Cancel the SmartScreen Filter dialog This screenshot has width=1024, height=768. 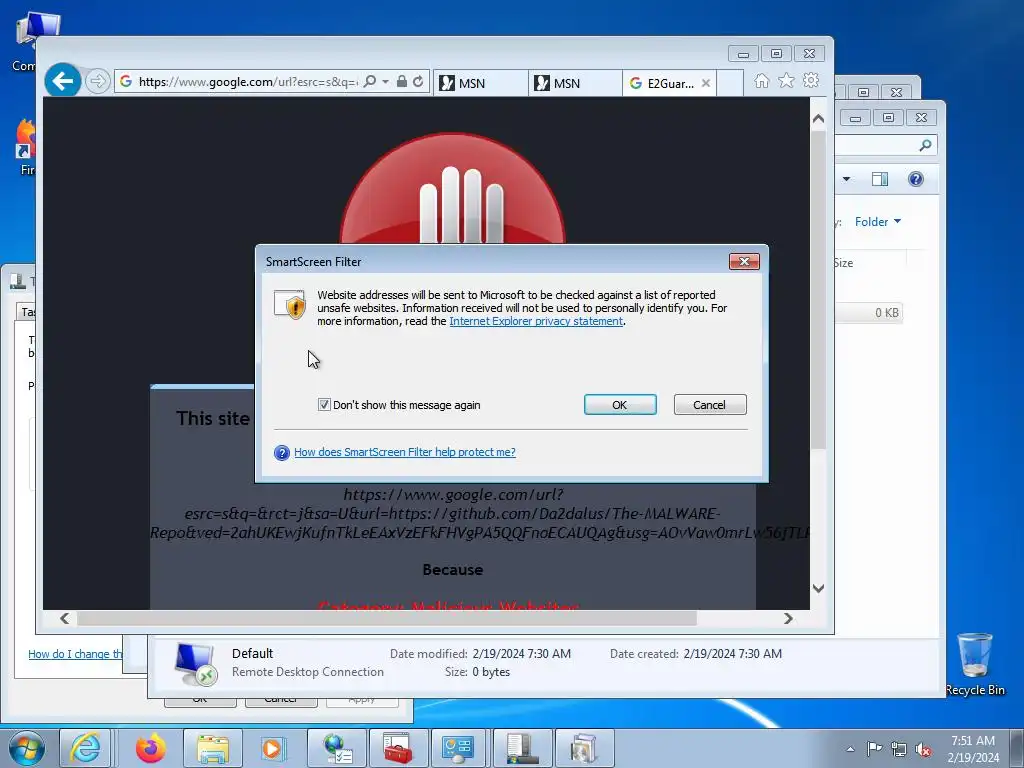coord(710,405)
